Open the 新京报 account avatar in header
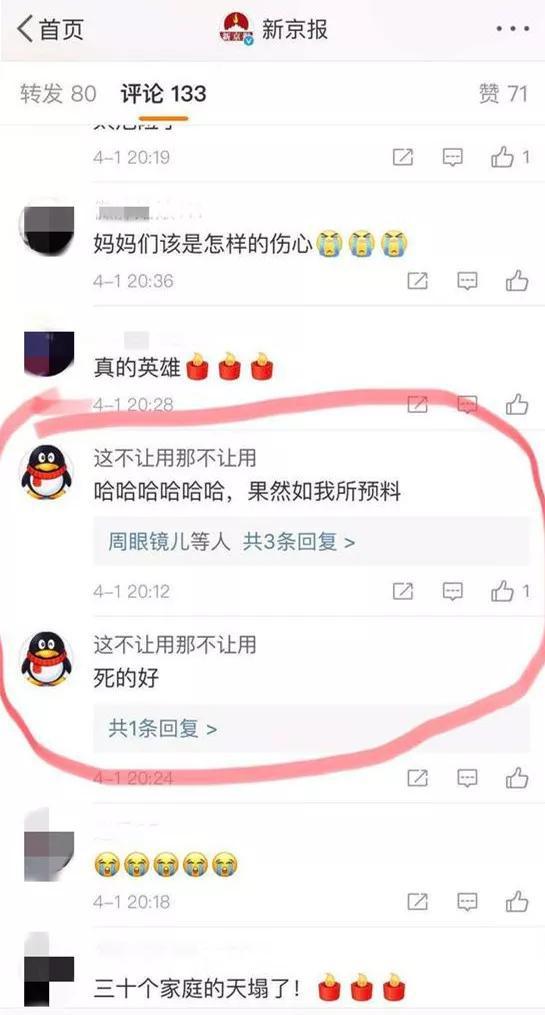The width and height of the screenshot is (545, 1015). click(x=237, y=29)
